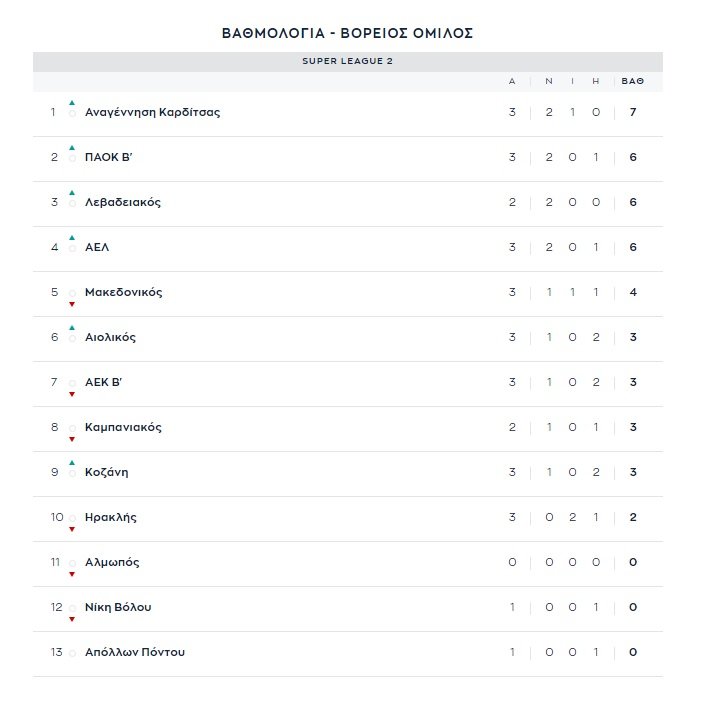Click green up arrow beside ΠΑΟΚ Β'
The width and height of the screenshot is (703, 709).
pyautogui.click(x=72, y=148)
